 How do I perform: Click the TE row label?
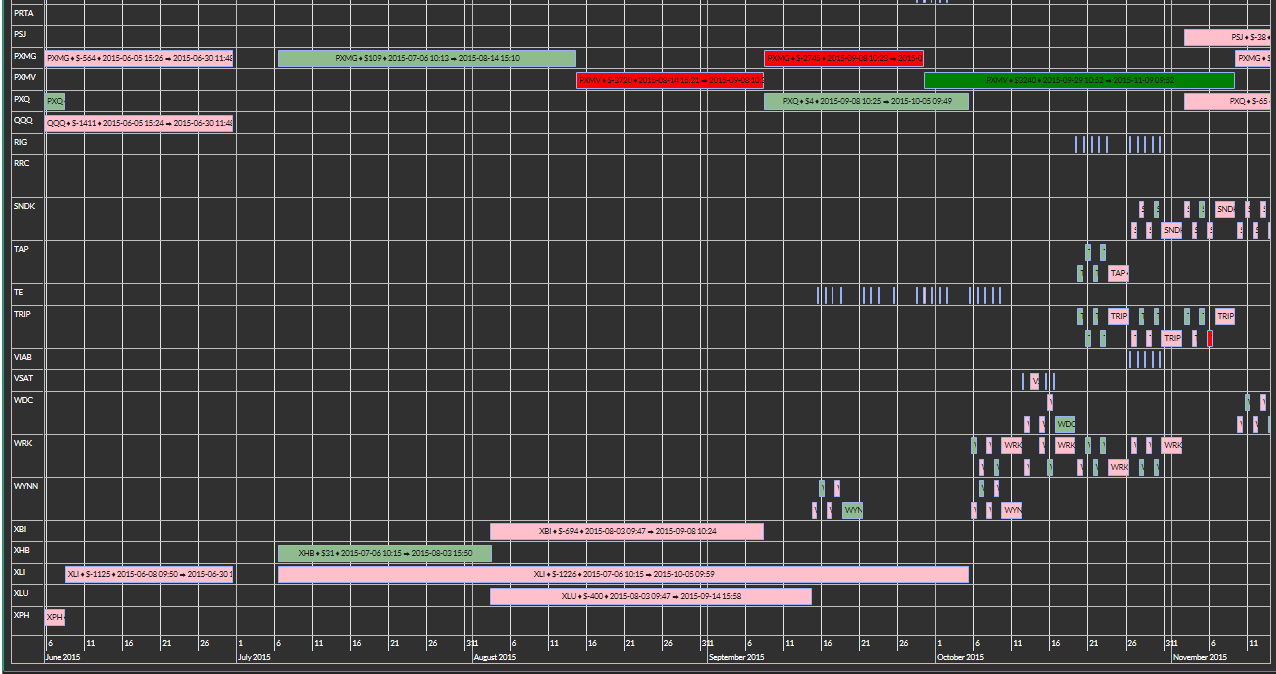18,292
